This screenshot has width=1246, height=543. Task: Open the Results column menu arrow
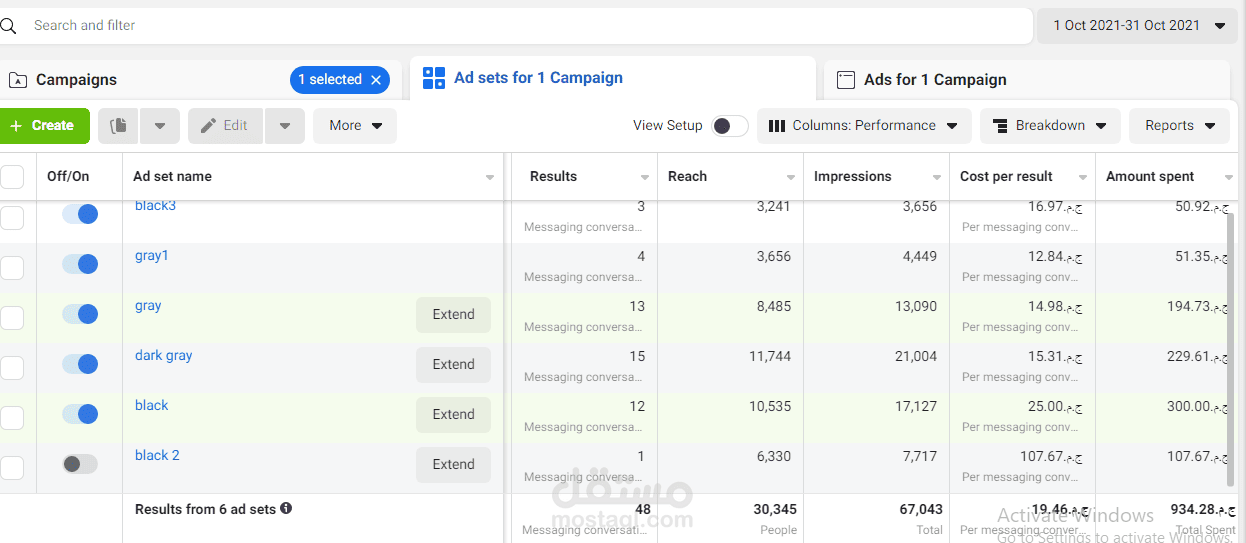pyautogui.click(x=645, y=178)
